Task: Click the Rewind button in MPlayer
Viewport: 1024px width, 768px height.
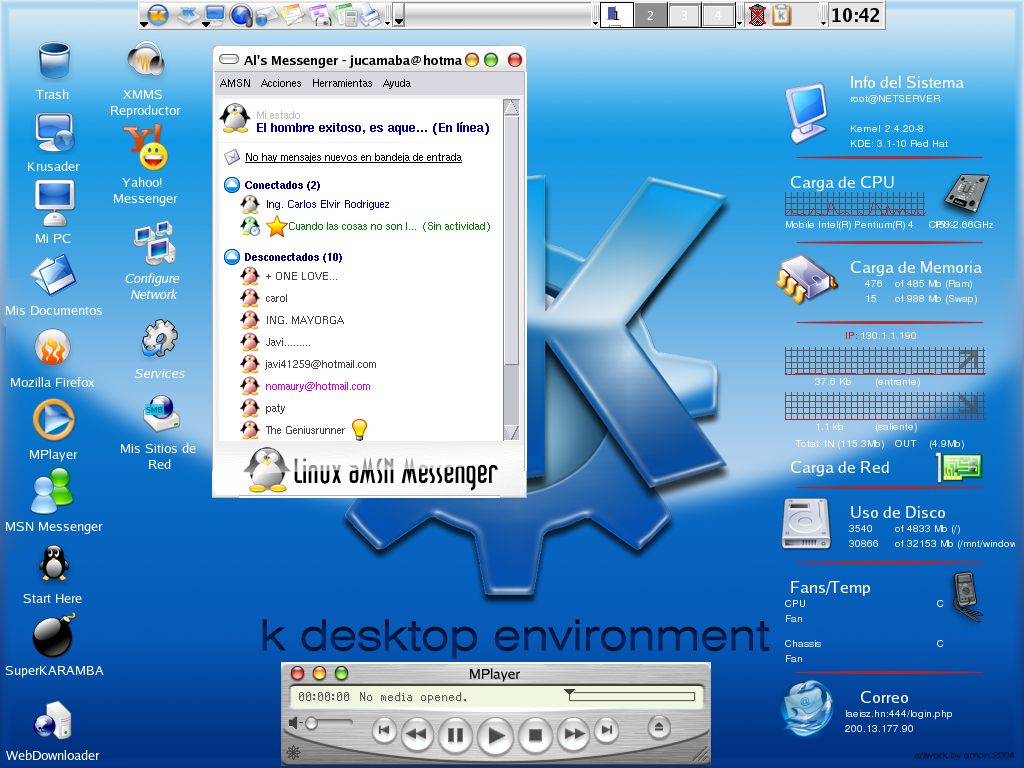Action: coord(417,733)
